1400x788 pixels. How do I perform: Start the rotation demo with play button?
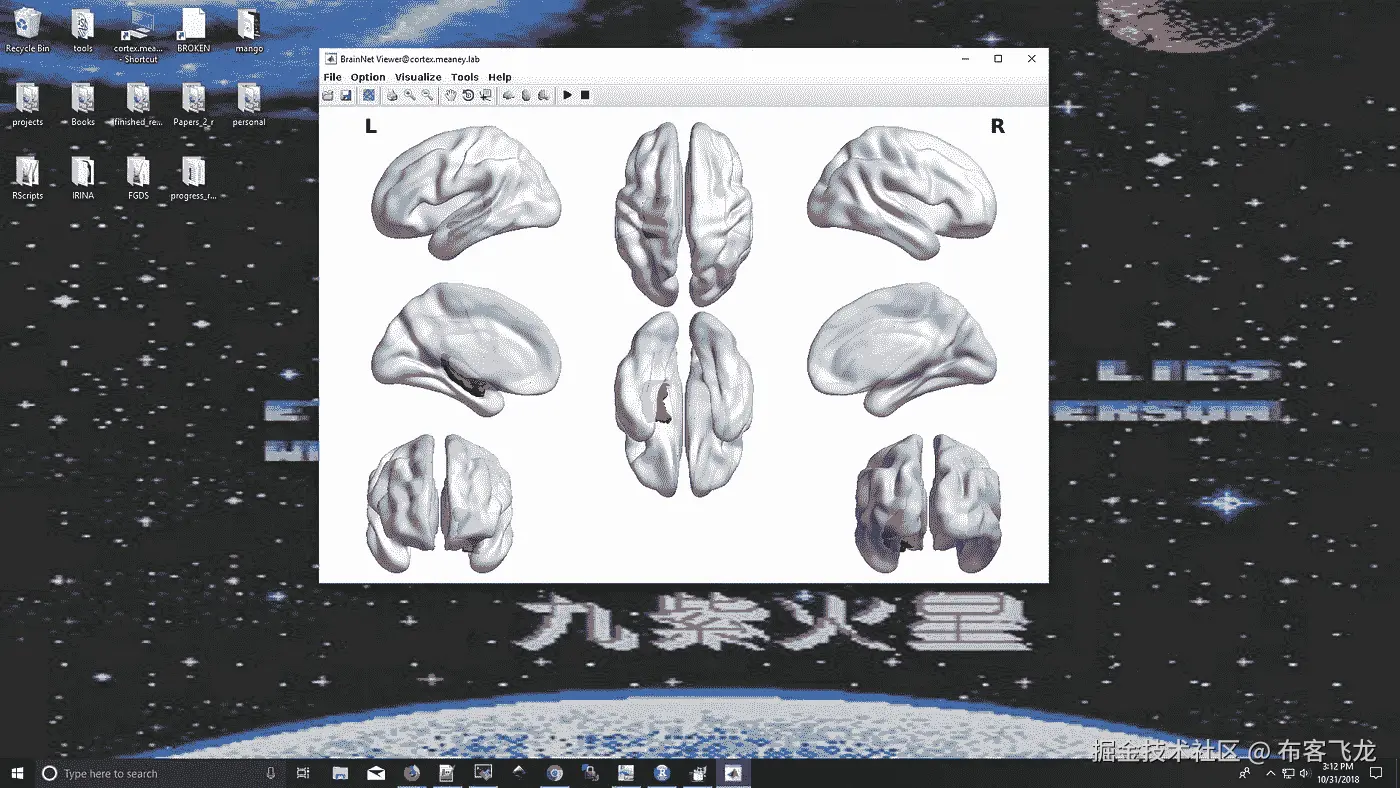[567, 95]
